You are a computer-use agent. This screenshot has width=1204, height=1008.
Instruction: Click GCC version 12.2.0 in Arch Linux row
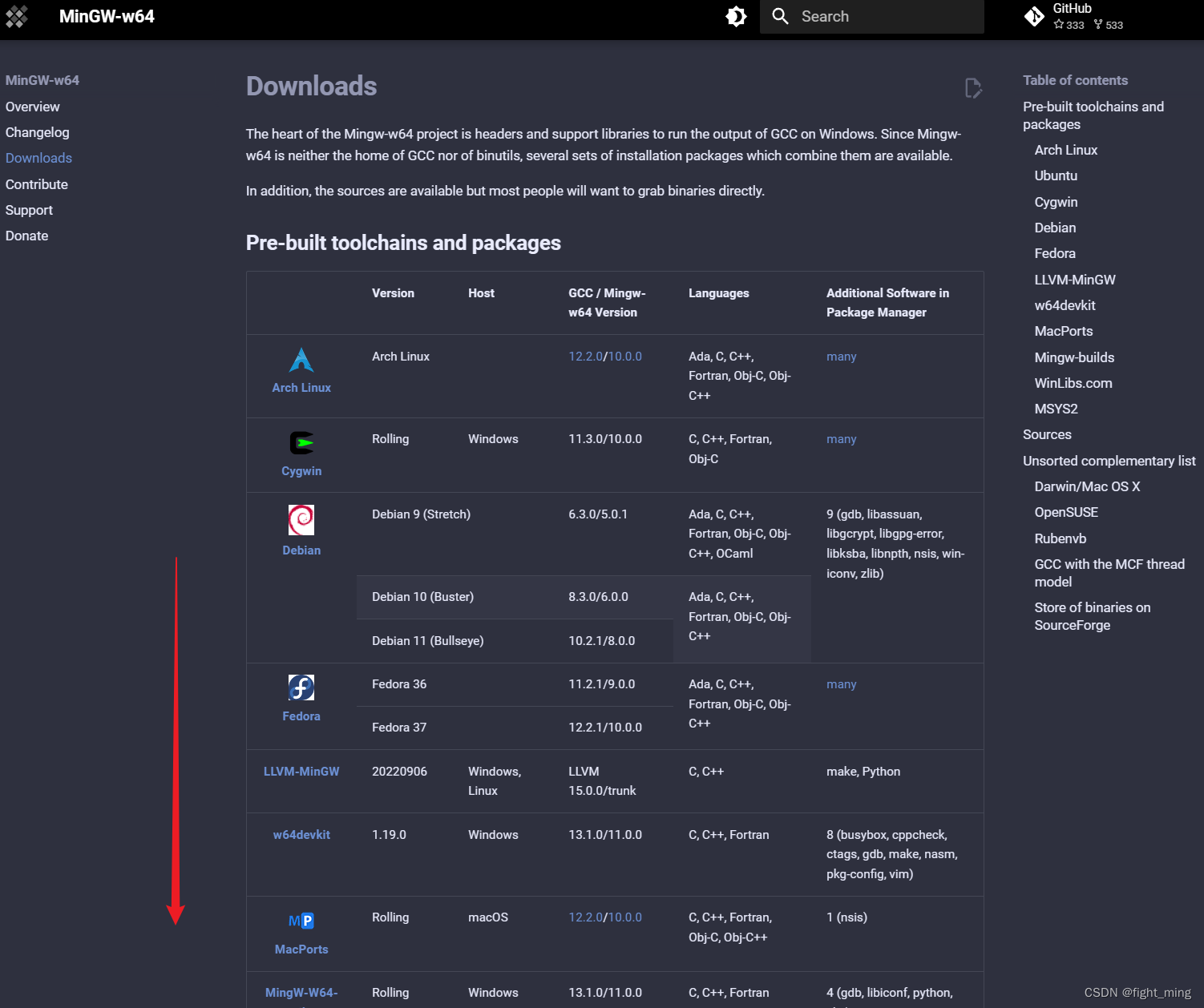click(585, 357)
